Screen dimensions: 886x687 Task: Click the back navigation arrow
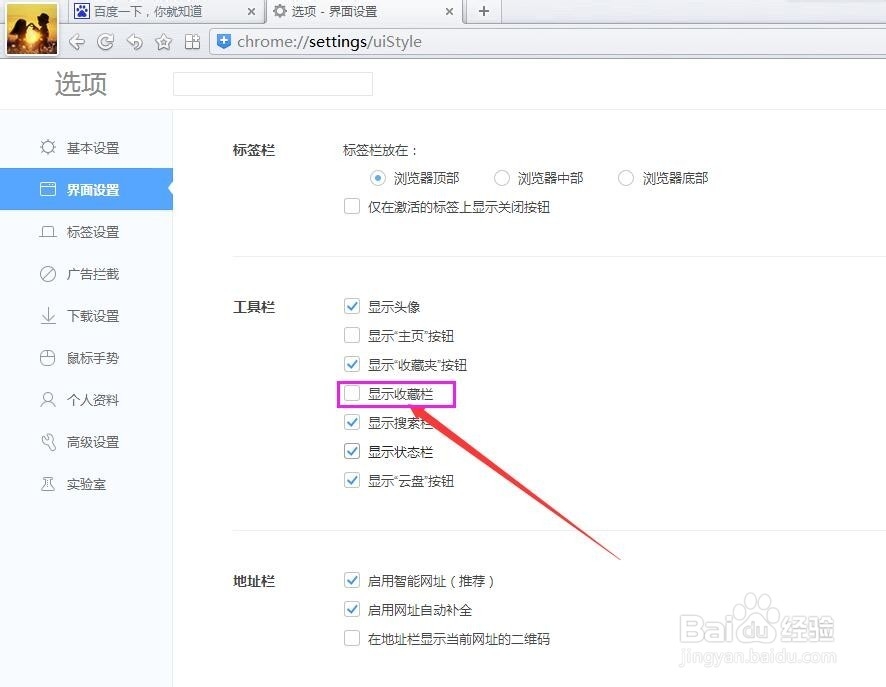click(77, 42)
